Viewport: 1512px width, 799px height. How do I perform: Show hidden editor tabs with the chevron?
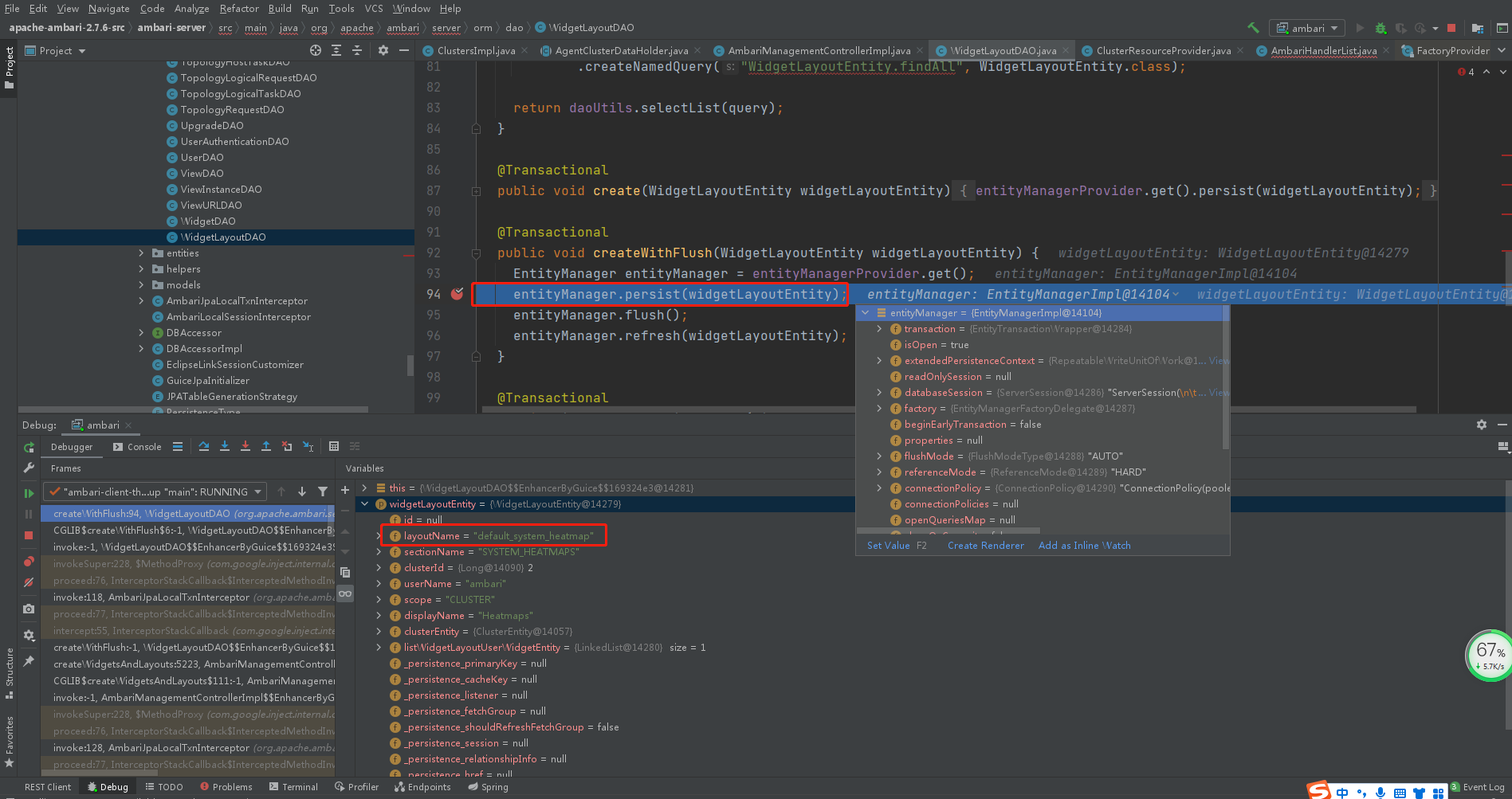[1502, 50]
